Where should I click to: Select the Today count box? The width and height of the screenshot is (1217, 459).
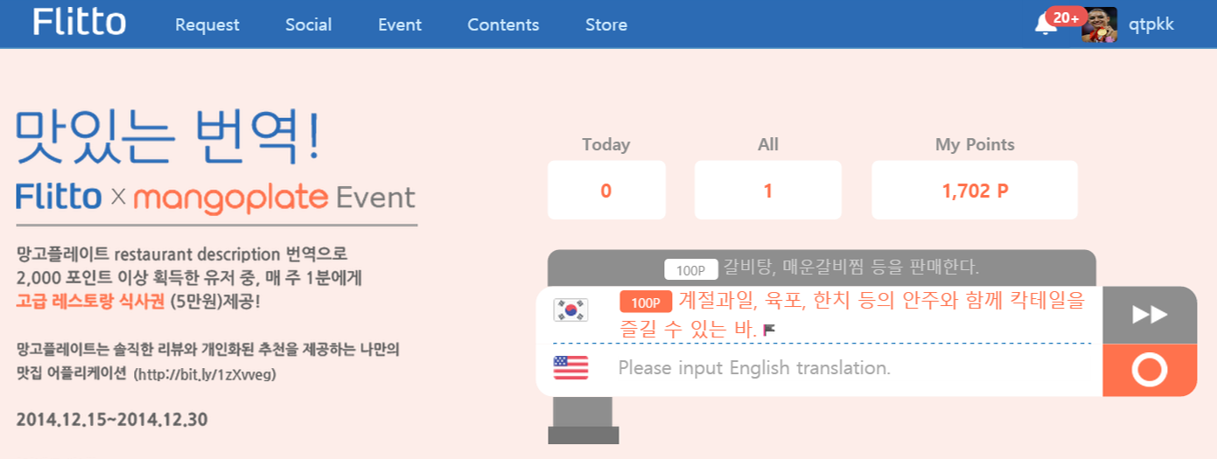point(606,190)
